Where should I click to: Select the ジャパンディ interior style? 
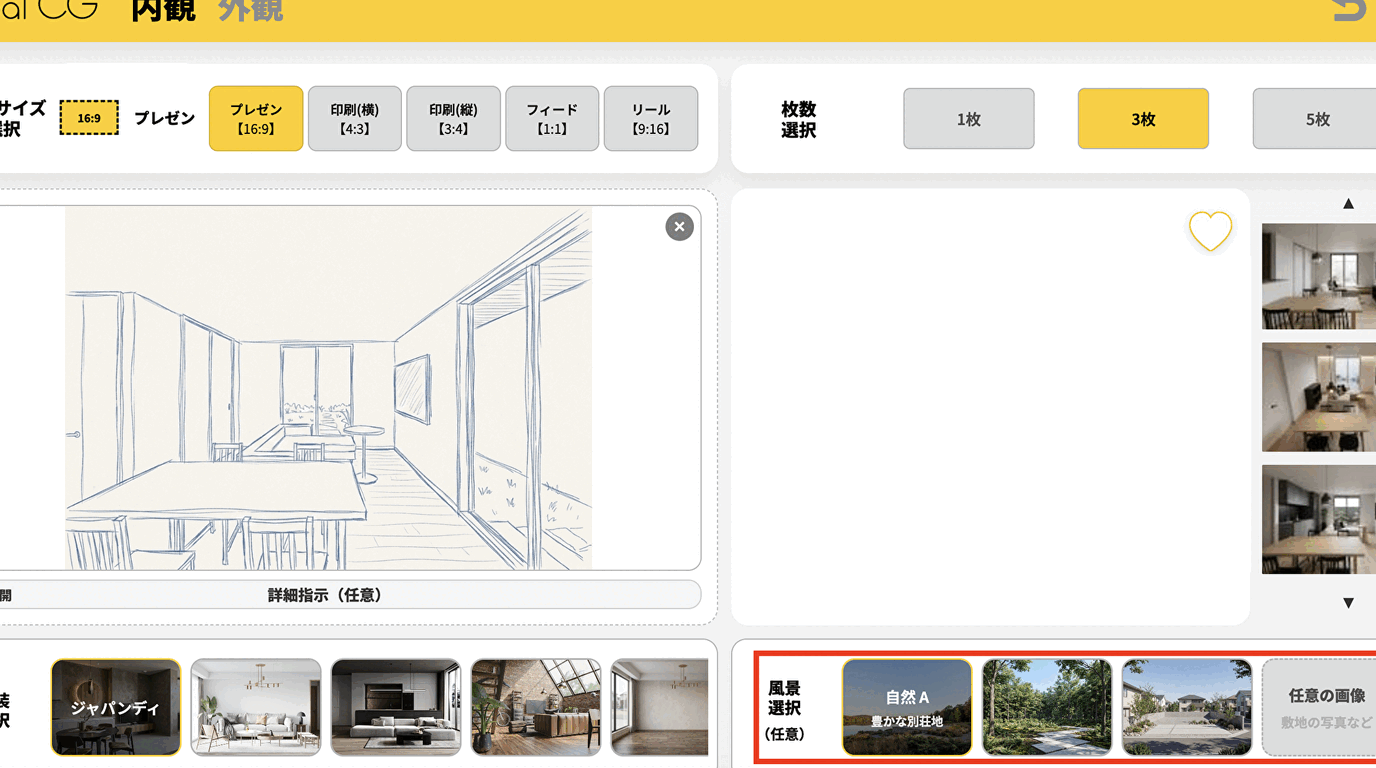pyautogui.click(x=116, y=707)
